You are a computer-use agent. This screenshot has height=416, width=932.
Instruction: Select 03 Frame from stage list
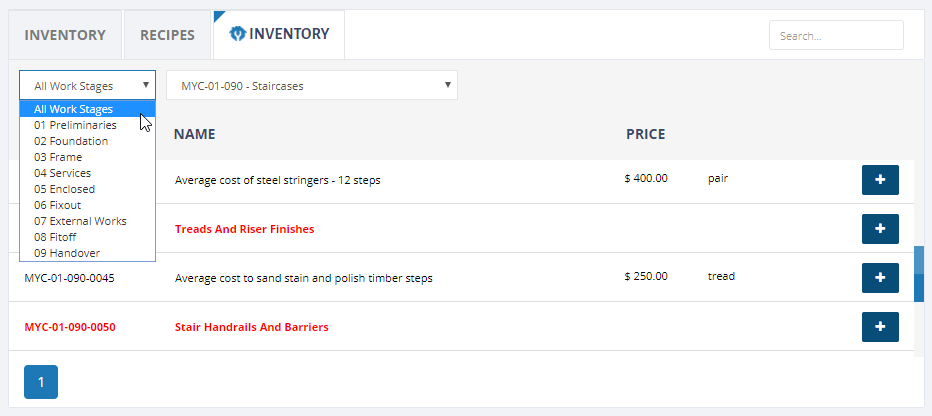click(87, 157)
